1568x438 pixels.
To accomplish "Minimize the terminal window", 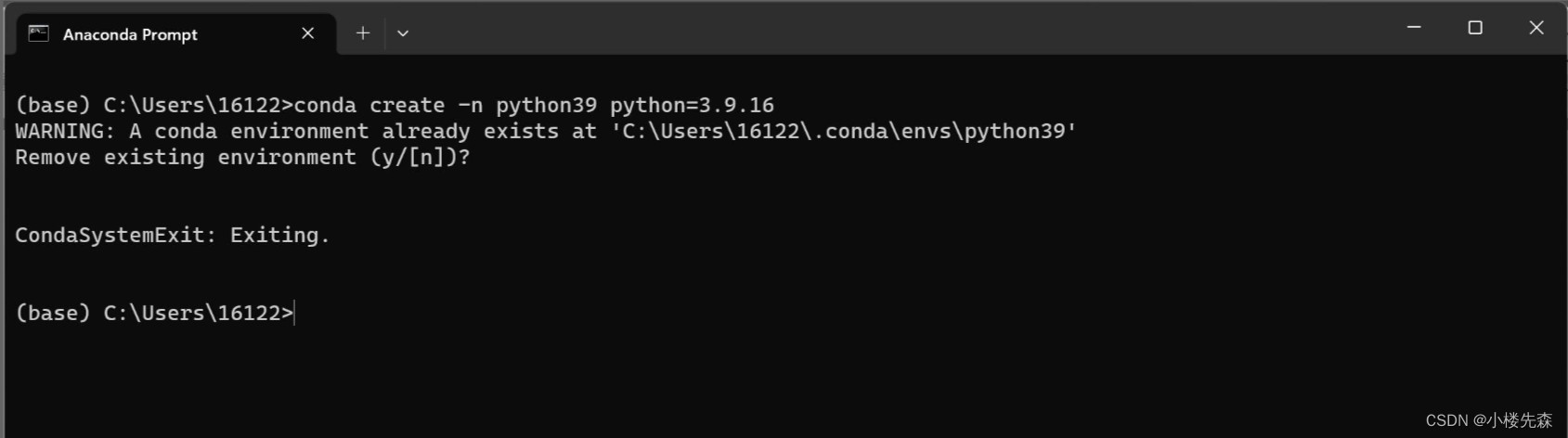I will pyautogui.click(x=1414, y=28).
